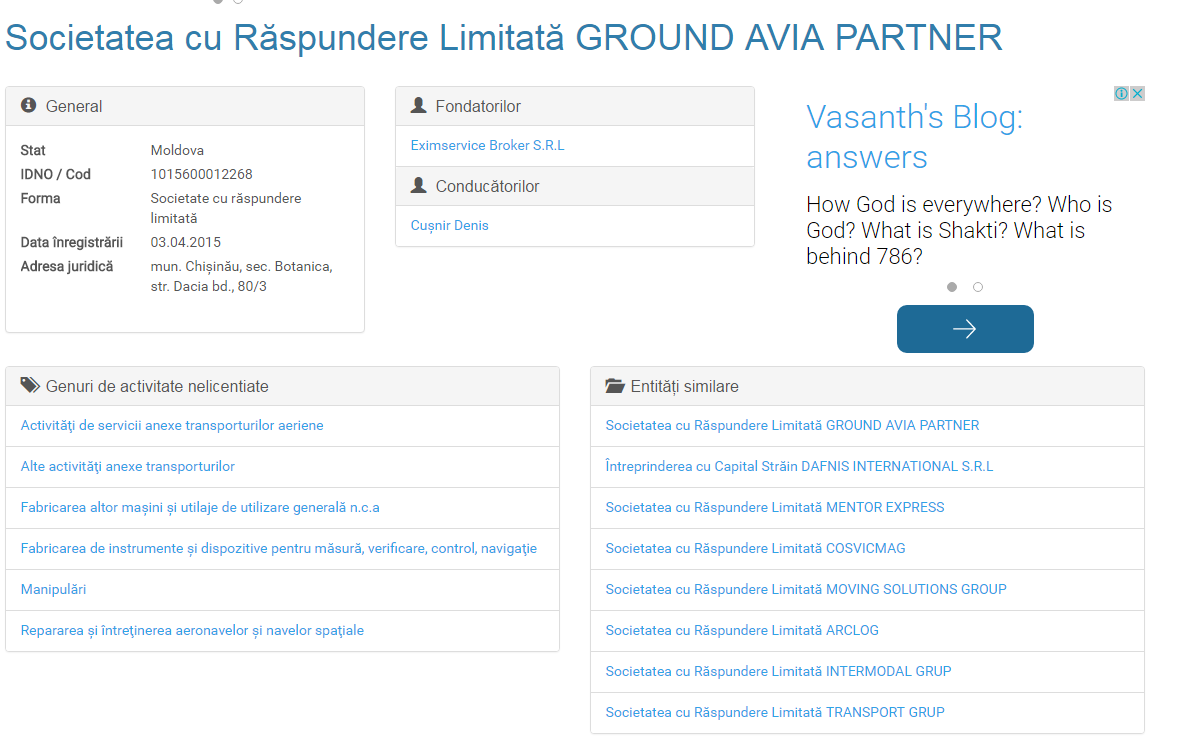Select the second ad carousel dot
This screenshot has height=747, width=1193.
978,287
